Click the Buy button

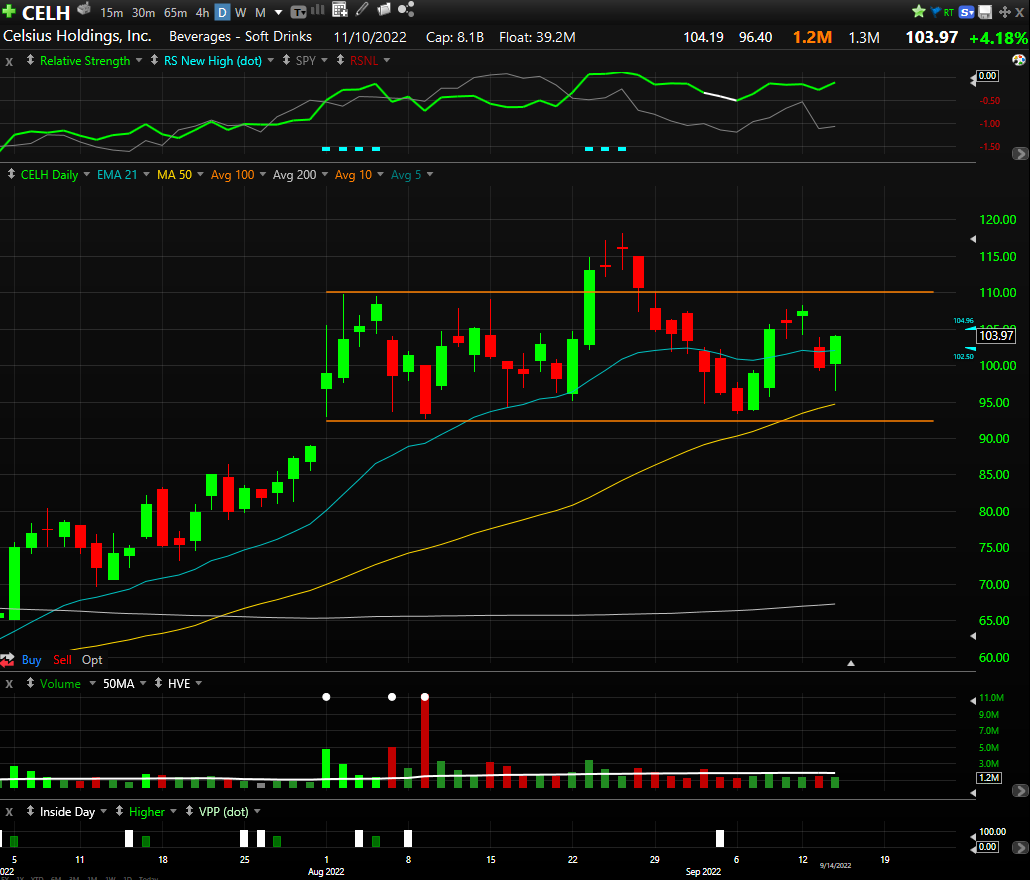pos(32,660)
